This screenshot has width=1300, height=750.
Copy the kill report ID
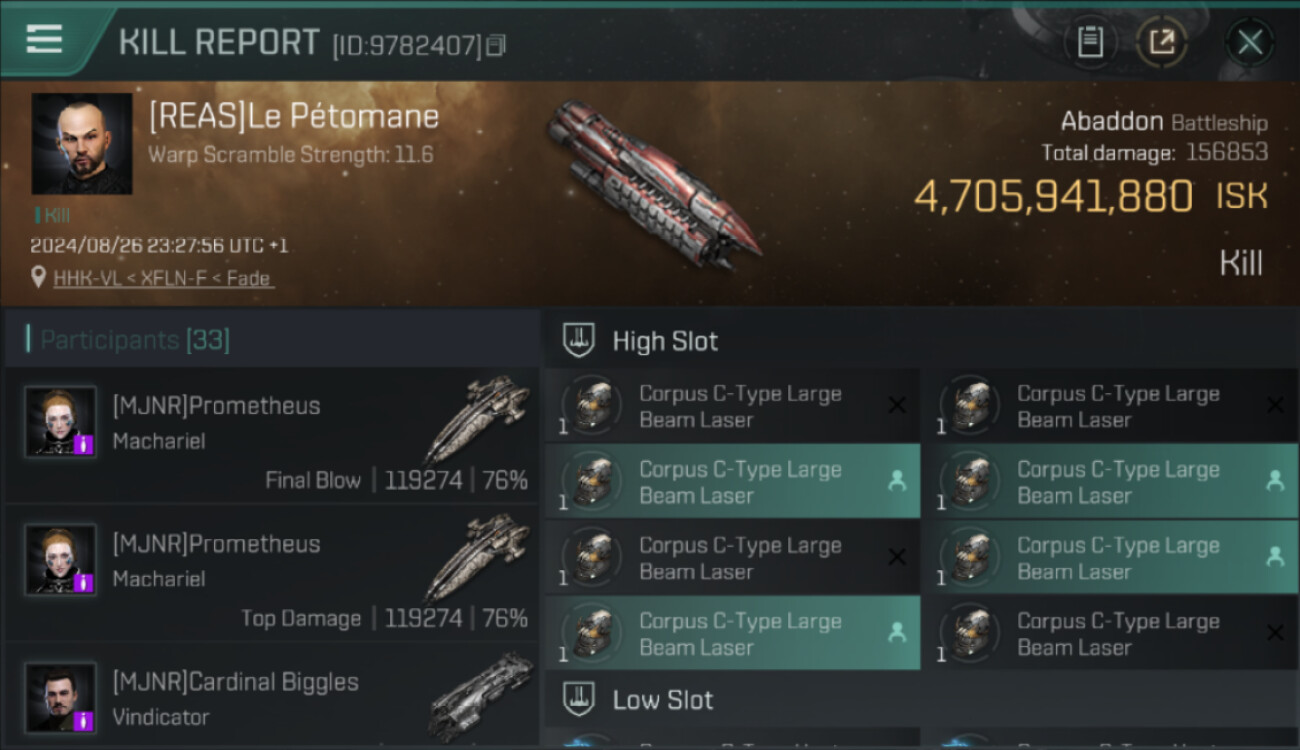pos(497,45)
